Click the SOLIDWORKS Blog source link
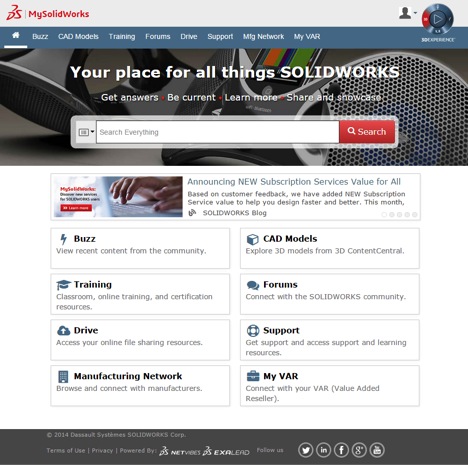This screenshot has height=465, width=468. click(x=235, y=213)
